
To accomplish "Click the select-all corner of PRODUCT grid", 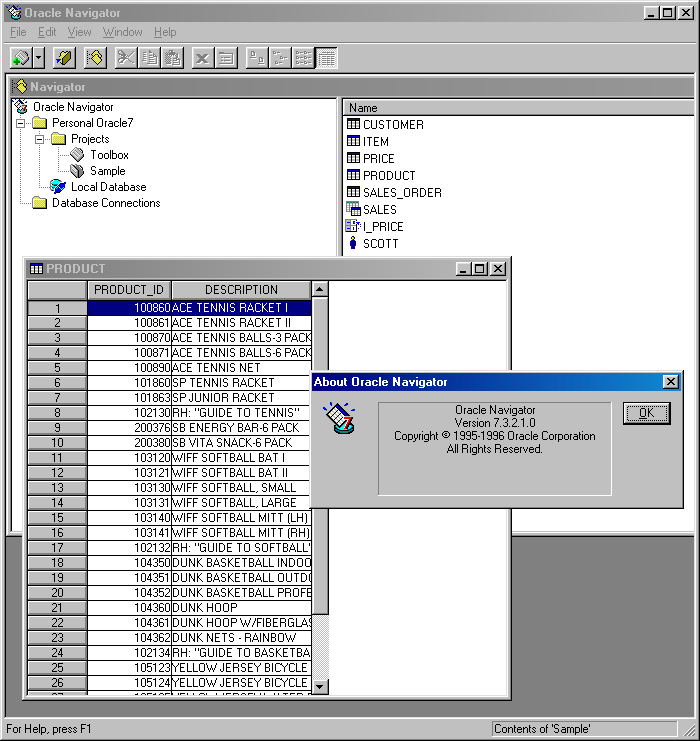I will [57, 290].
